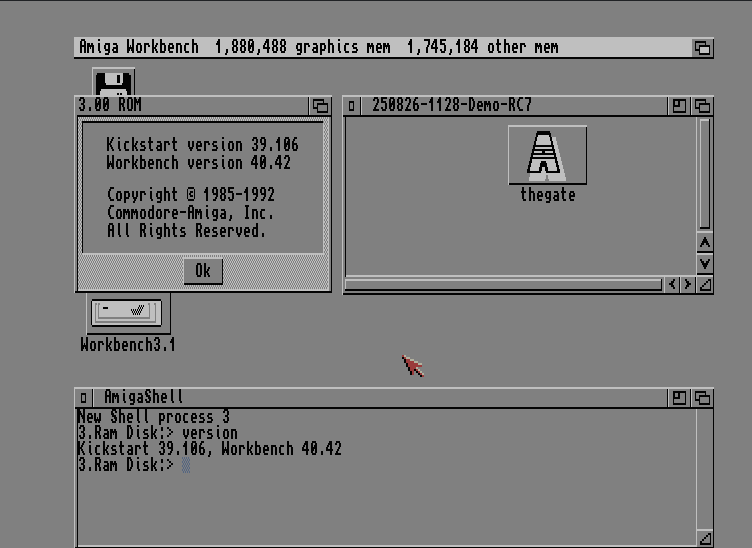Close the 250826-1128-Demo-RC7 window

pos(352,105)
